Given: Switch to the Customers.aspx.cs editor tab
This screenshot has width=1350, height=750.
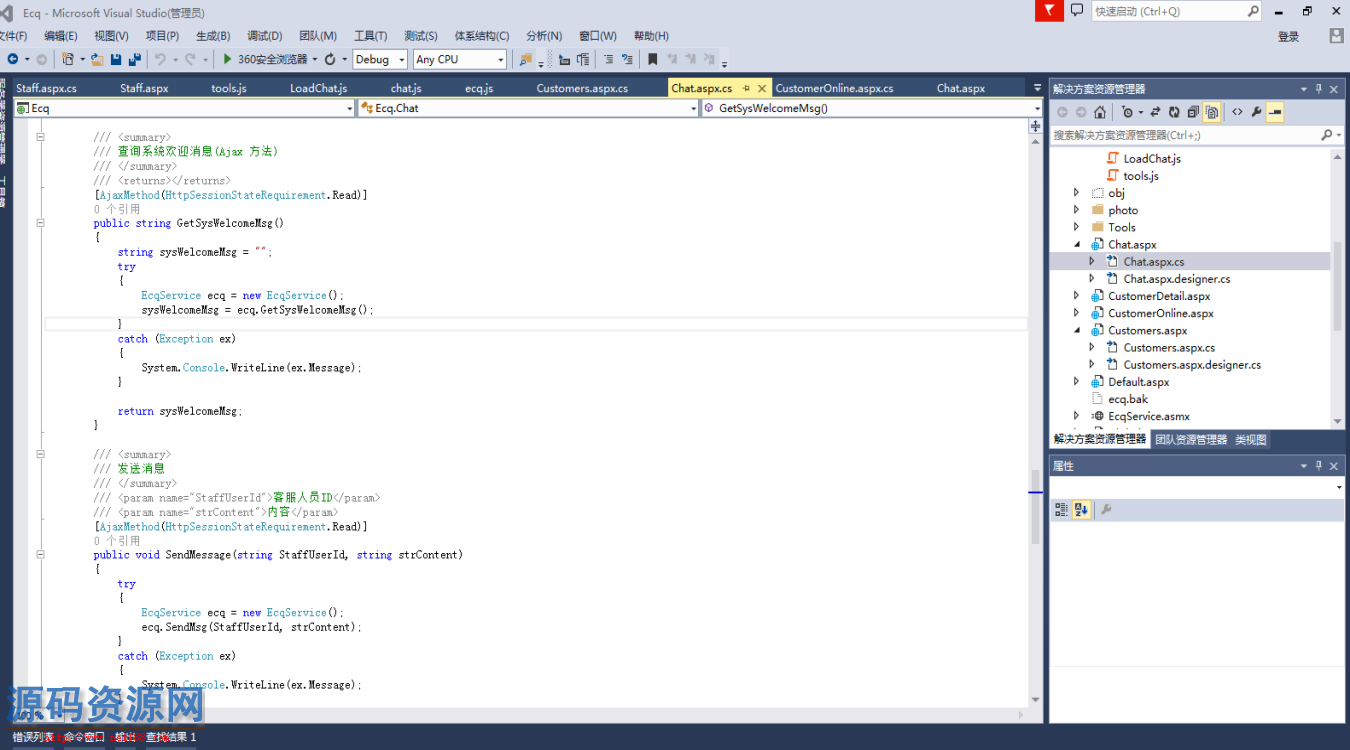Looking at the screenshot, I should (582, 88).
